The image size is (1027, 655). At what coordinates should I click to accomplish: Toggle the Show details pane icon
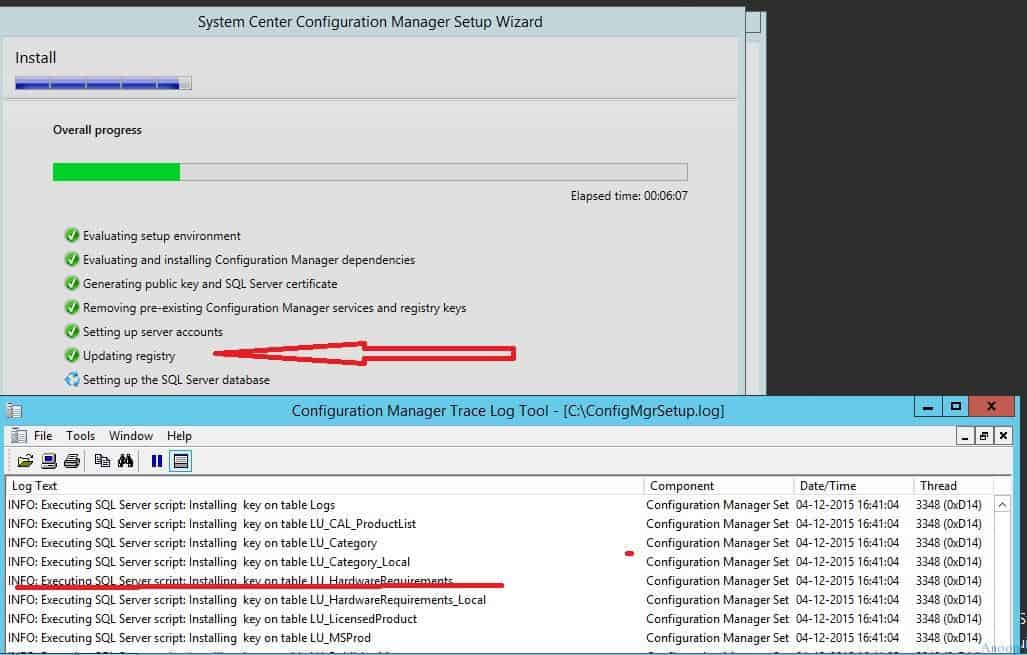pyautogui.click(x=181, y=461)
